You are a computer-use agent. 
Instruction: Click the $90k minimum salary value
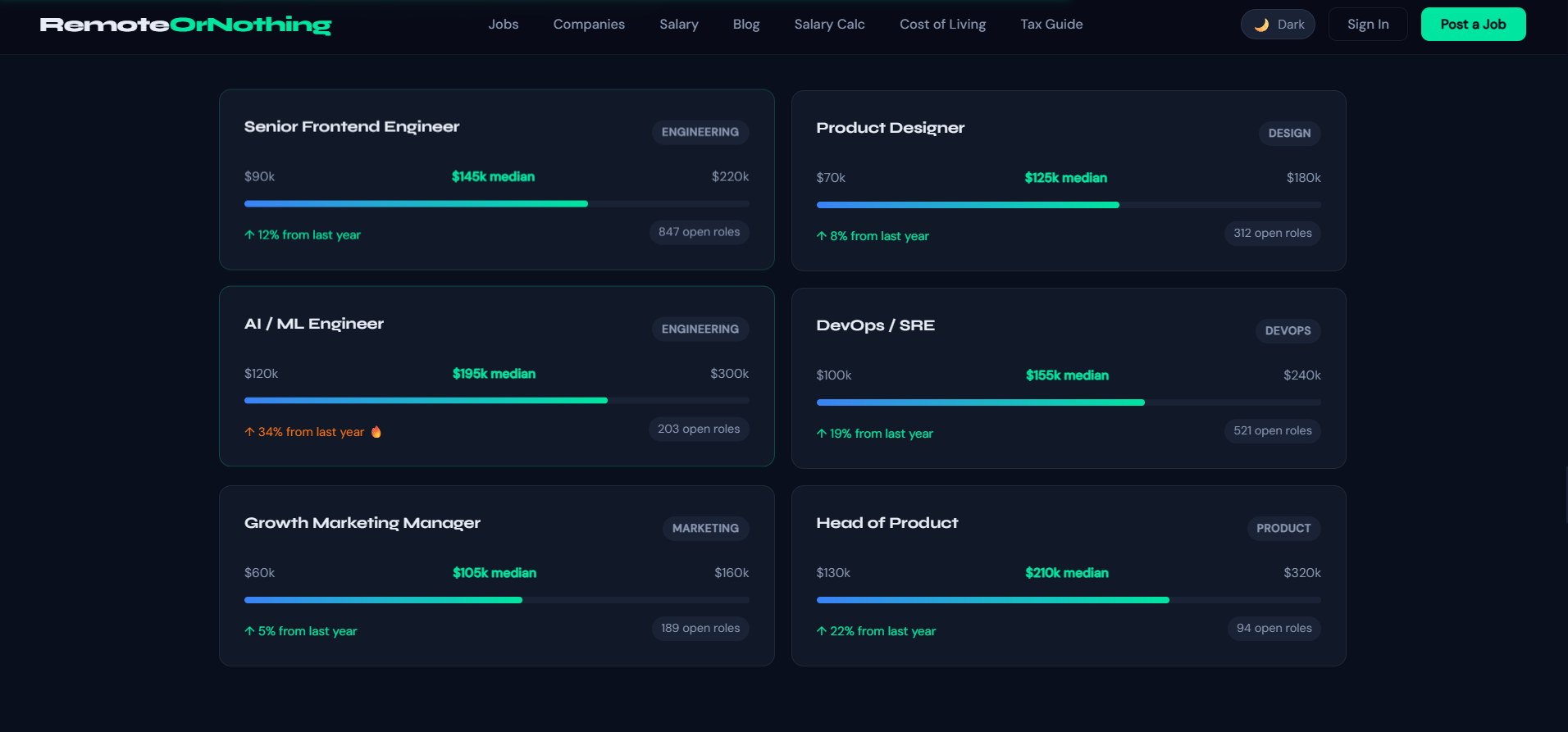pos(259,176)
